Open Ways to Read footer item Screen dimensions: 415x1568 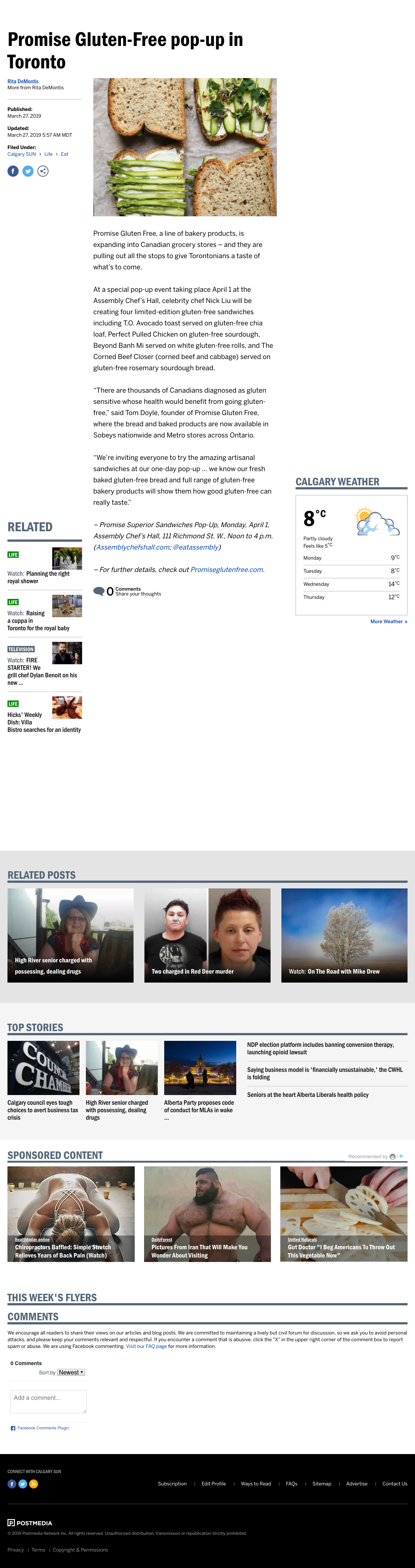pyautogui.click(x=256, y=1484)
